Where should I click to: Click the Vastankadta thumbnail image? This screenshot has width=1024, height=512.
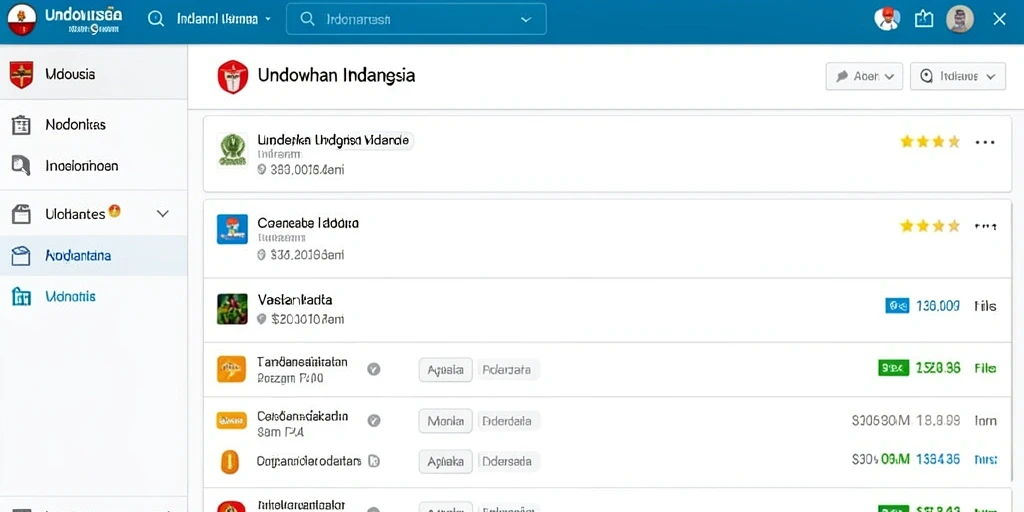(232, 309)
